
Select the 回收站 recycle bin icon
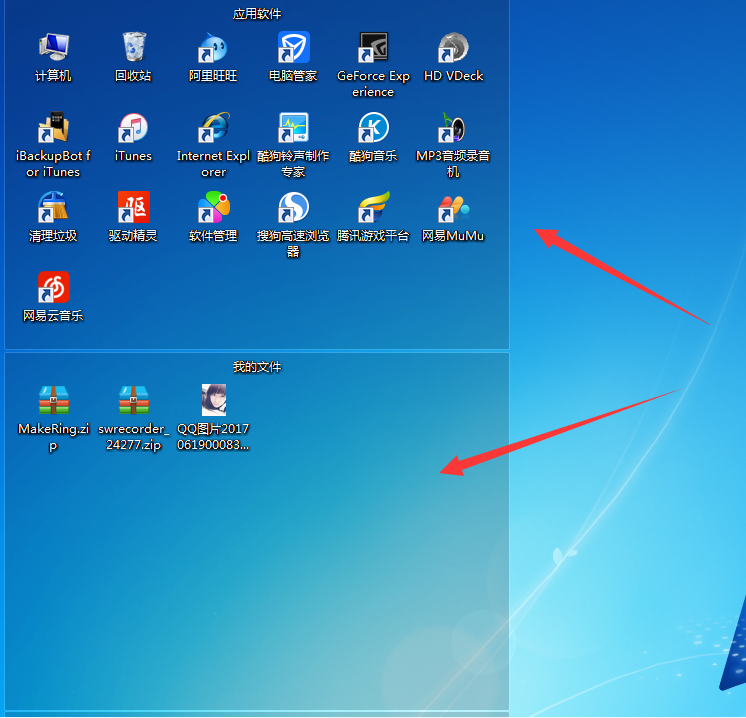click(134, 47)
